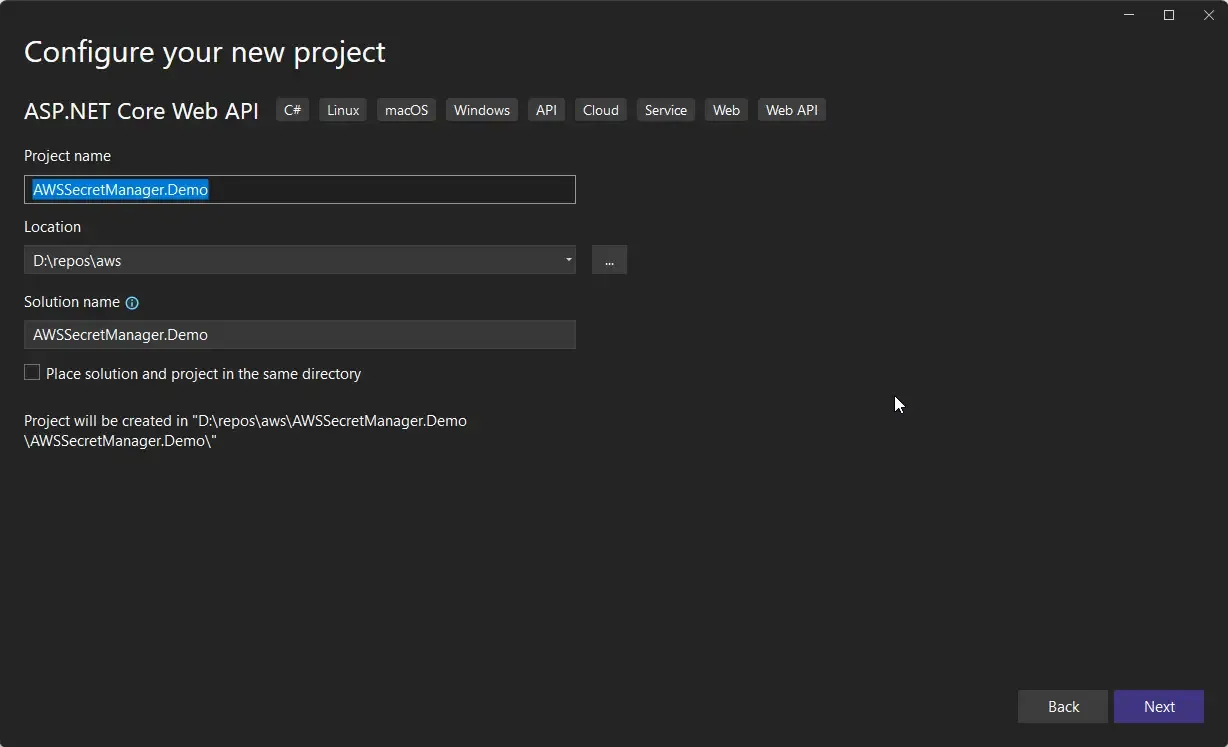Click the browse button next to Location
The image size is (1228, 747).
click(x=609, y=260)
